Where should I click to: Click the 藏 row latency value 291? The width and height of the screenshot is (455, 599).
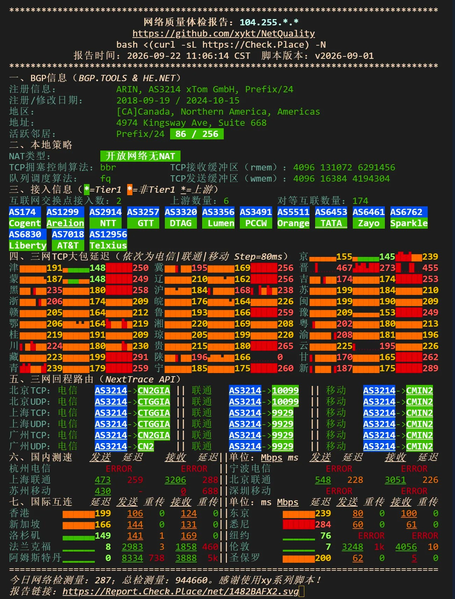[140, 357]
